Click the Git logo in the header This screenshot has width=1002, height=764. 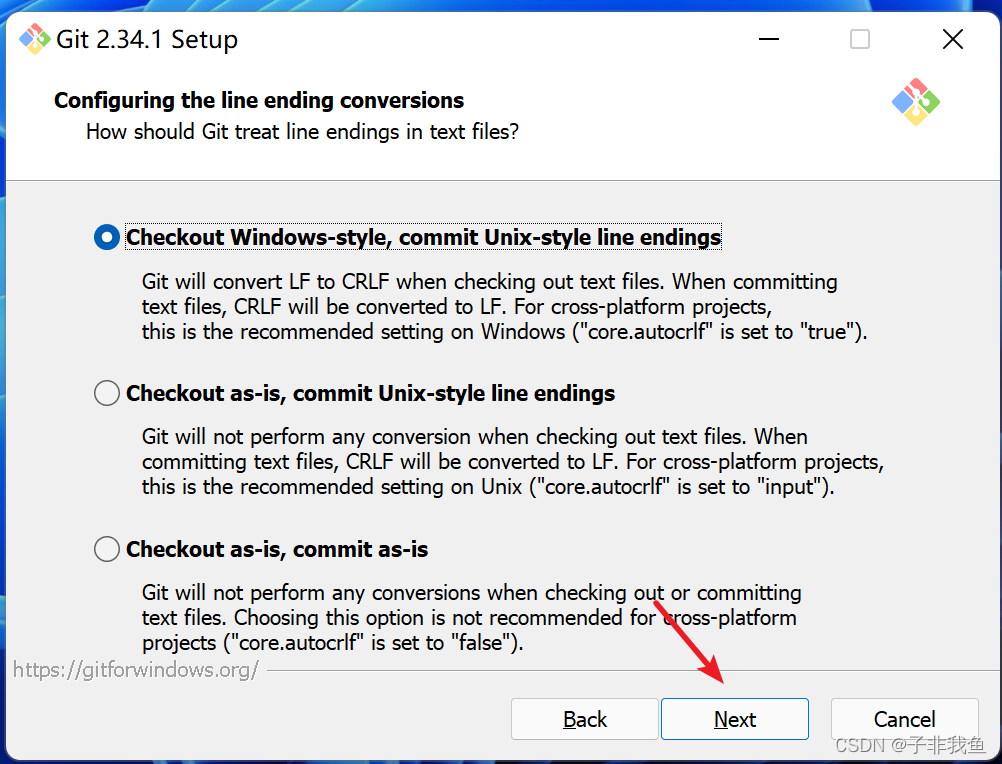[916, 102]
